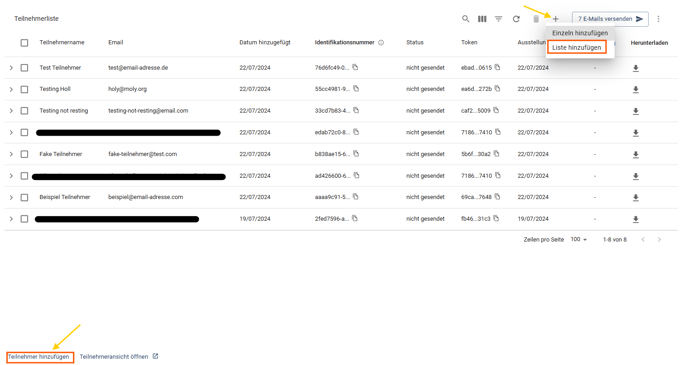Image resolution: width=688 pixels, height=365 pixels.
Task: Go to the previous page arrow
Action: [x=643, y=240]
